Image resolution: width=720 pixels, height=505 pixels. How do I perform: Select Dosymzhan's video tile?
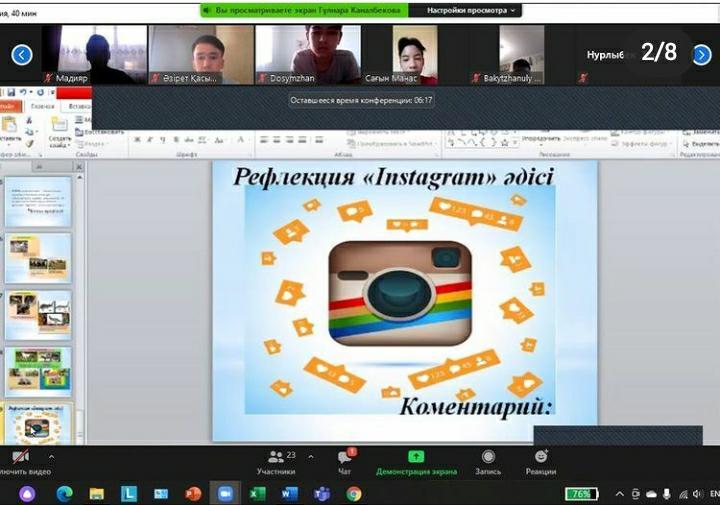point(307,54)
